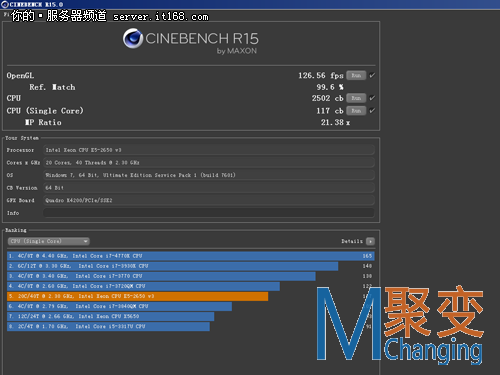Select the Core i7-4770K ranking bar
This screenshot has width=500, height=375.
point(191,256)
